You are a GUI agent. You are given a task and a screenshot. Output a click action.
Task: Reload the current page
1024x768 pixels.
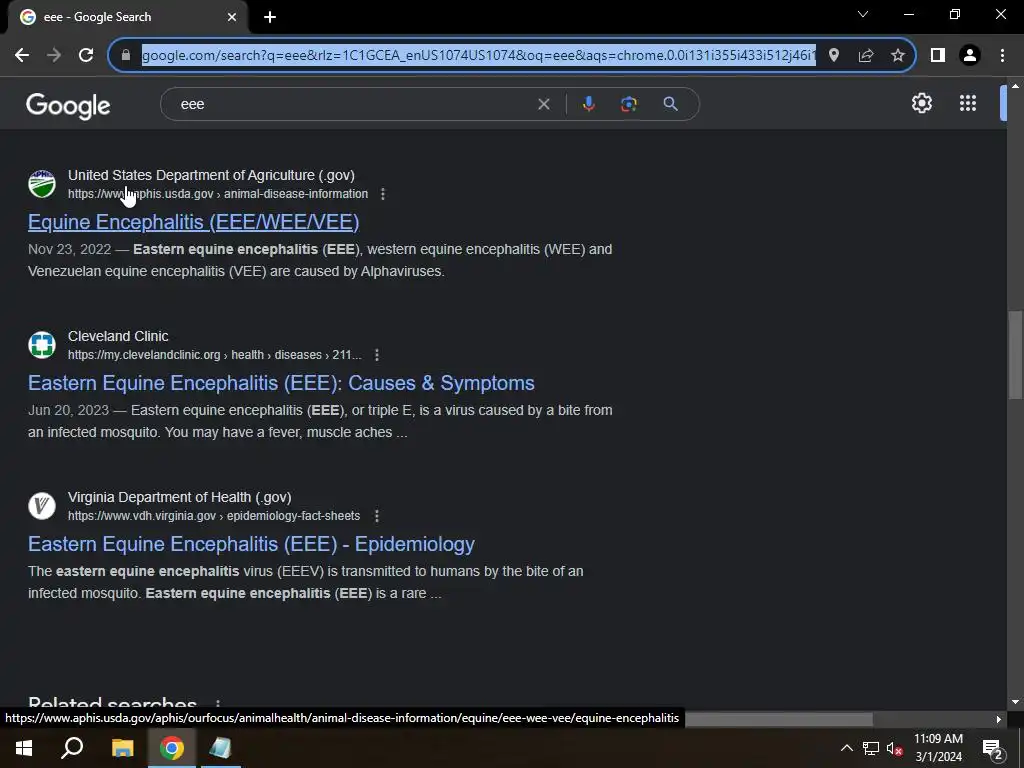pyautogui.click(x=86, y=56)
